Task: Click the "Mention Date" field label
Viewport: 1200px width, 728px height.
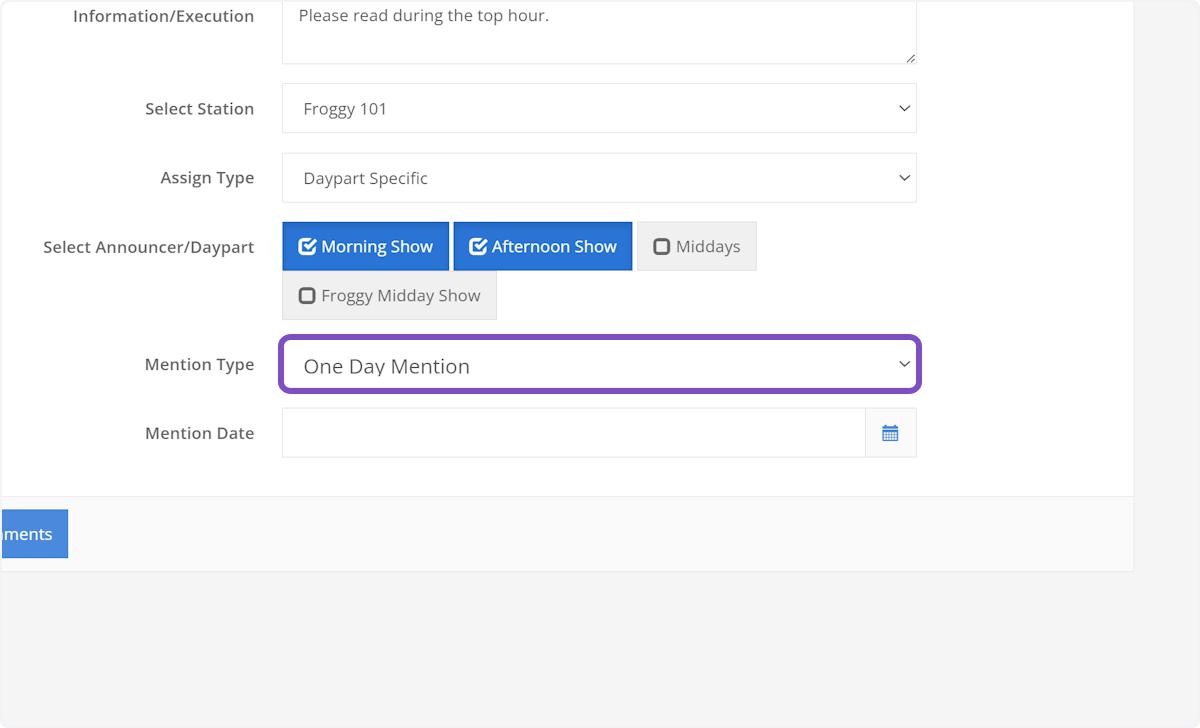Action: tap(199, 433)
